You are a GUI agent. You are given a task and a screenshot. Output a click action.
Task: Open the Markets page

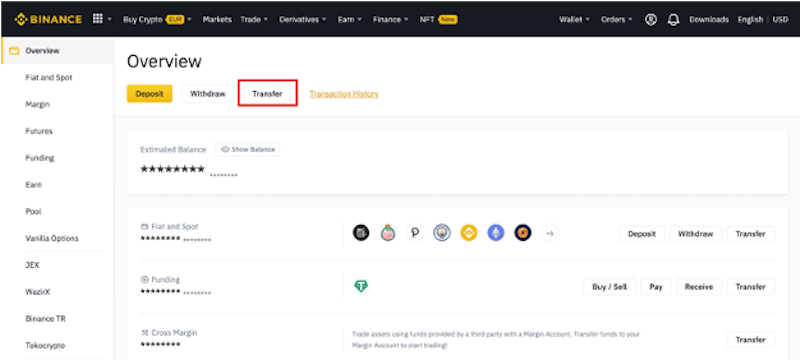[217, 19]
